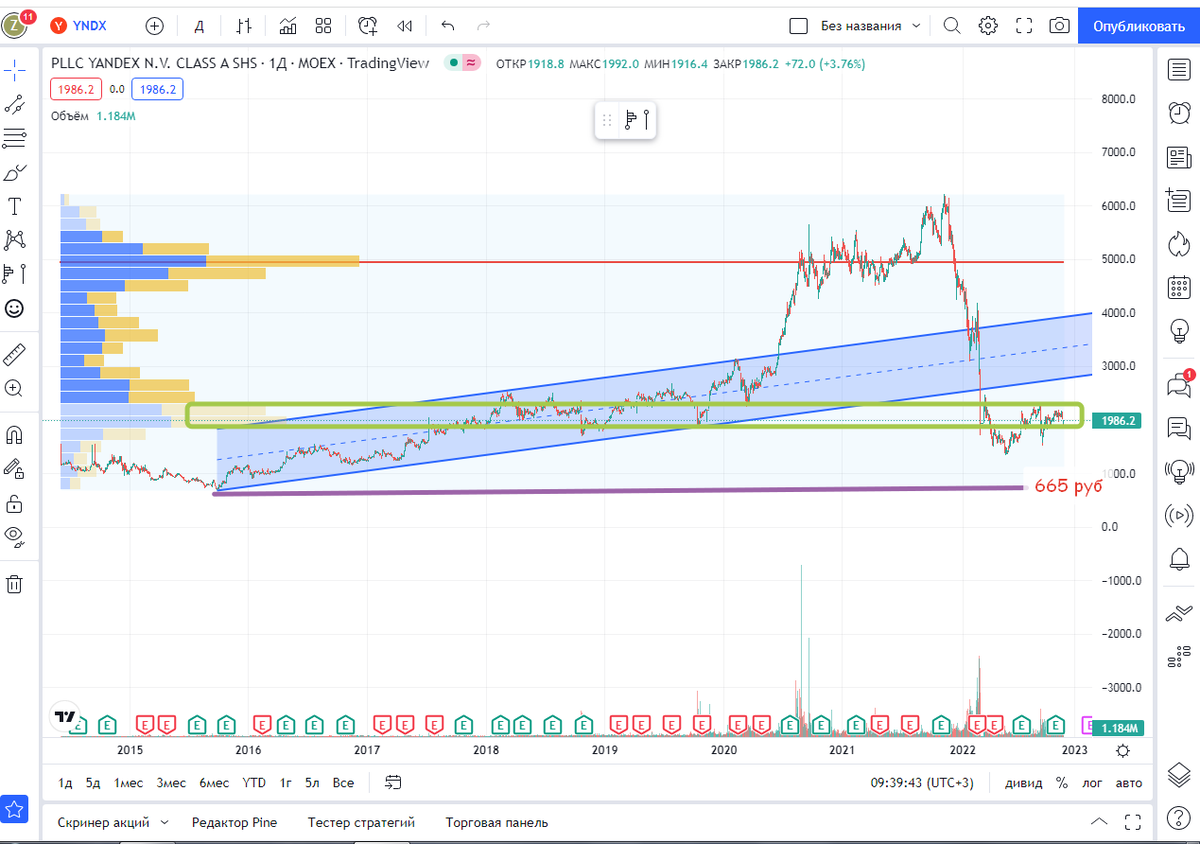The height and width of the screenshot is (844, 1200).
Task: Open the economic calendar panel
Action: 1178,286
